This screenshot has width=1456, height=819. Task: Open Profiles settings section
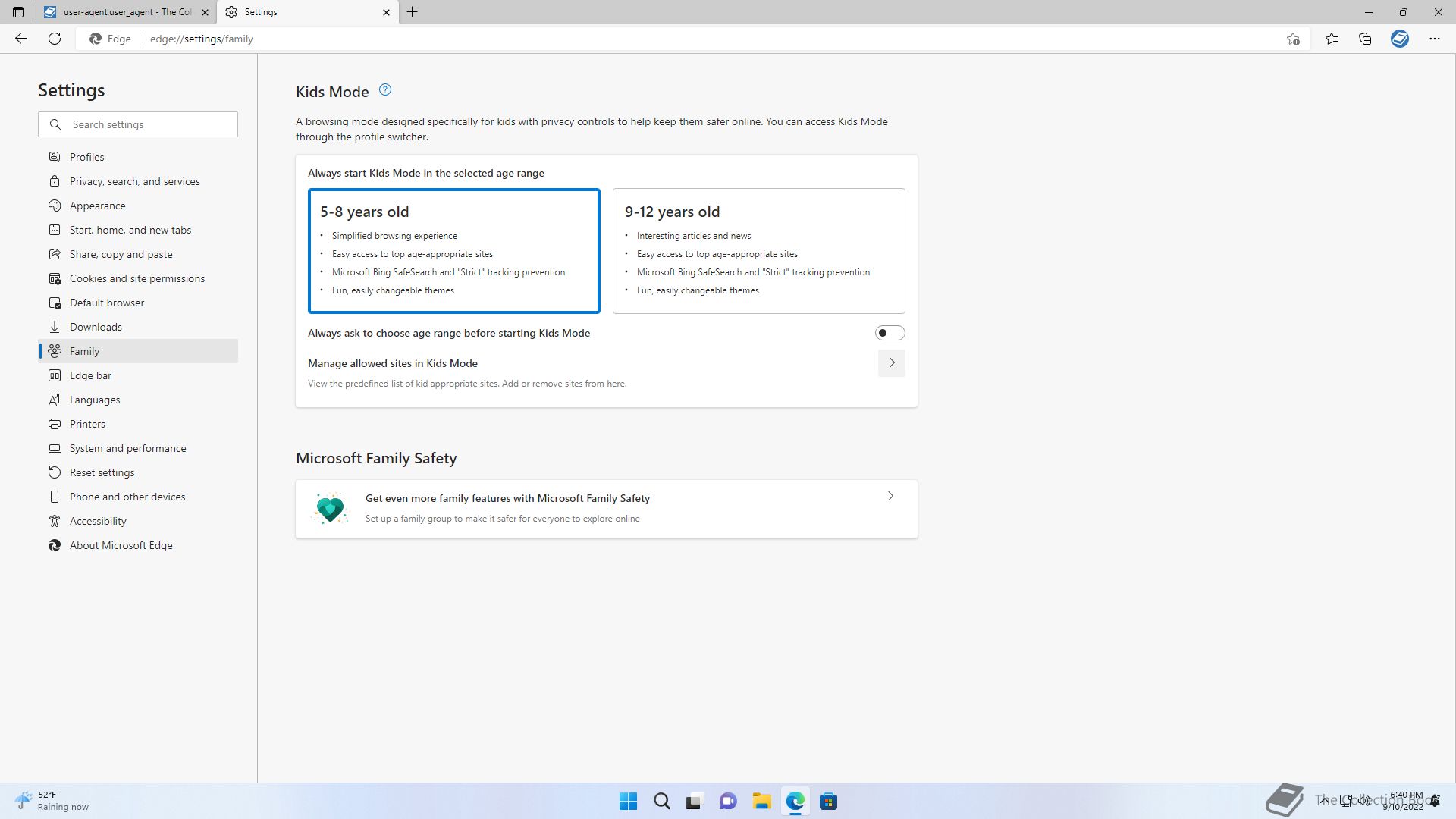[138, 157]
